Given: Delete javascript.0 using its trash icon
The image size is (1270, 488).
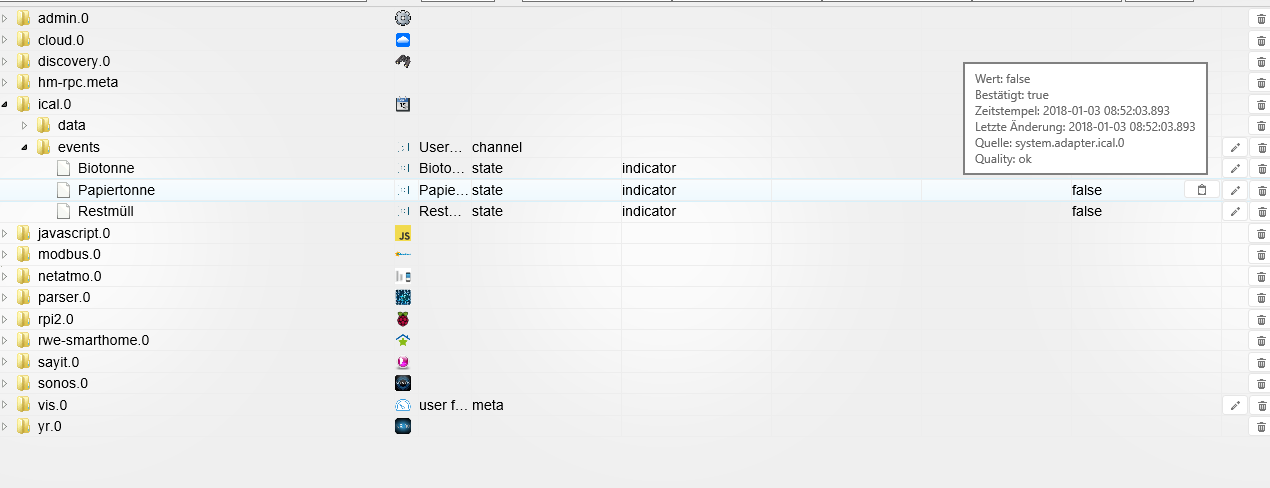Looking at the screenshot, I should click(1261, 233).
